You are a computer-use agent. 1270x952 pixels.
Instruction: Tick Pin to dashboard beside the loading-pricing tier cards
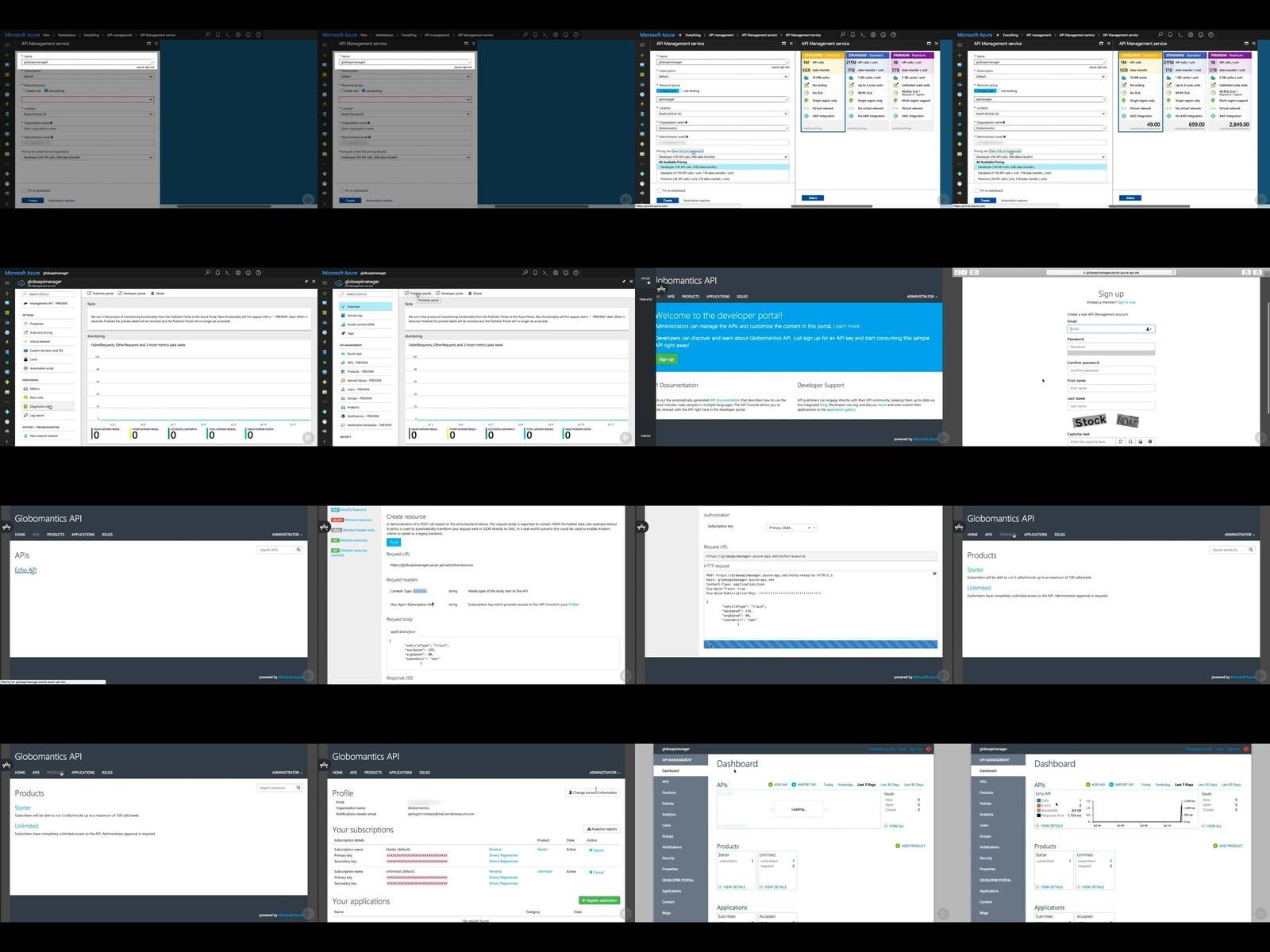pyautogui.click(x=672, y=190)
